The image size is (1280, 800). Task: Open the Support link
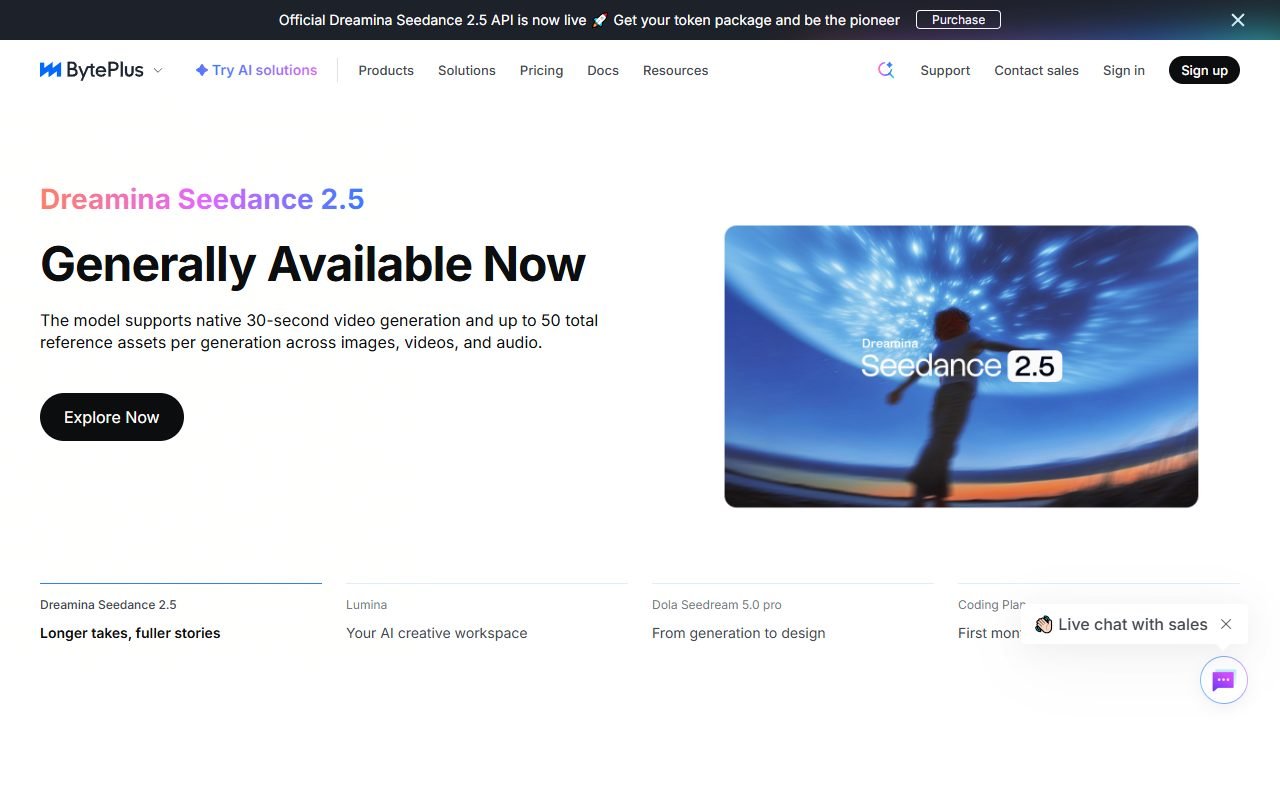pos(945,70)
